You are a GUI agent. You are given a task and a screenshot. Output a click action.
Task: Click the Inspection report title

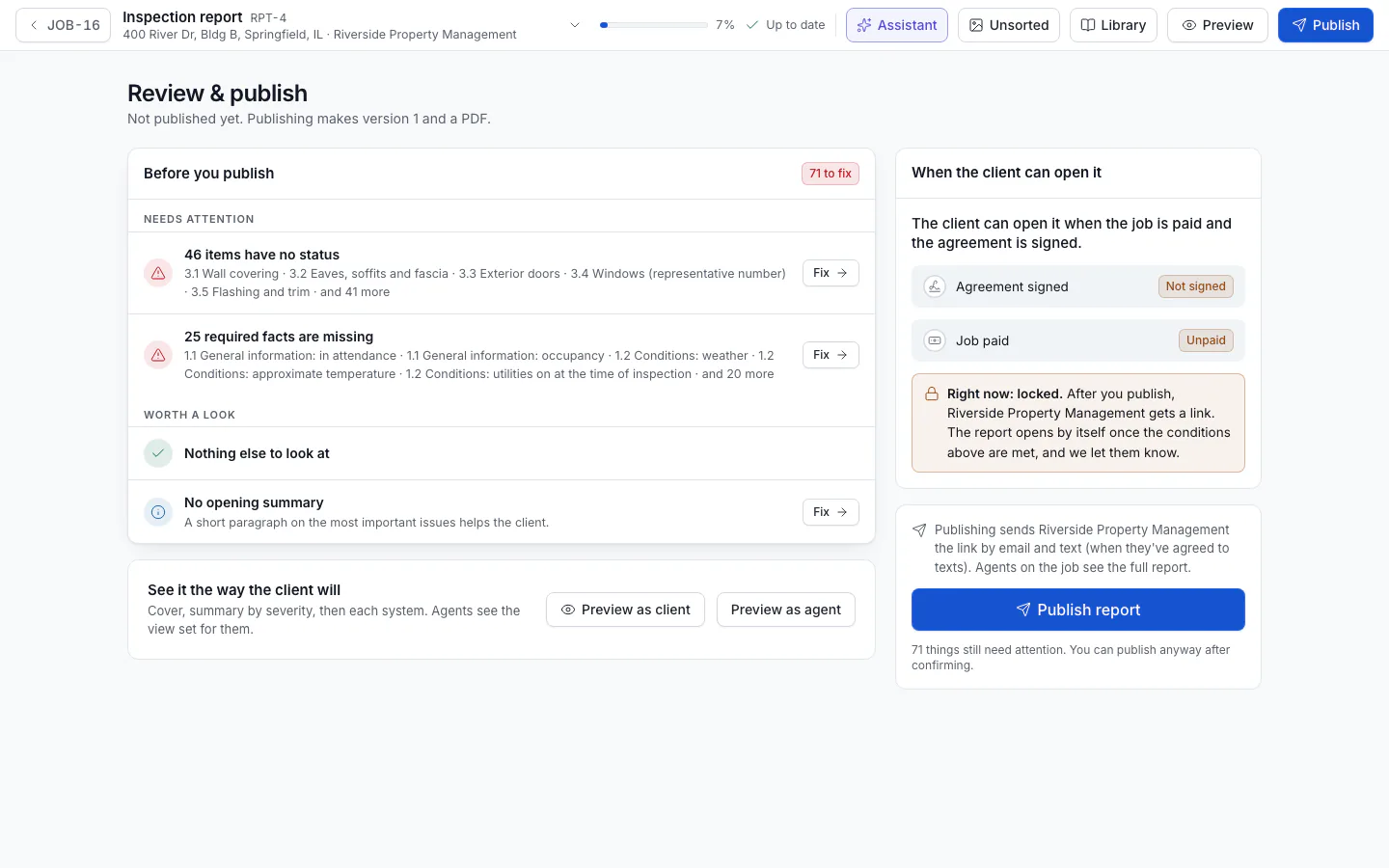182,17
